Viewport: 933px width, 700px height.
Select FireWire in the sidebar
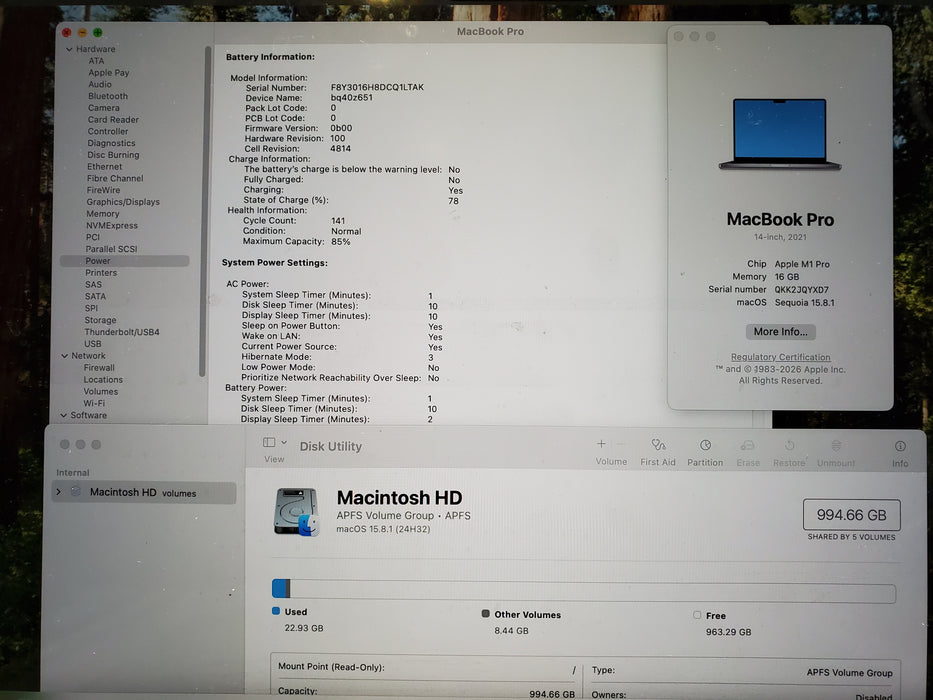coord(103,190)
